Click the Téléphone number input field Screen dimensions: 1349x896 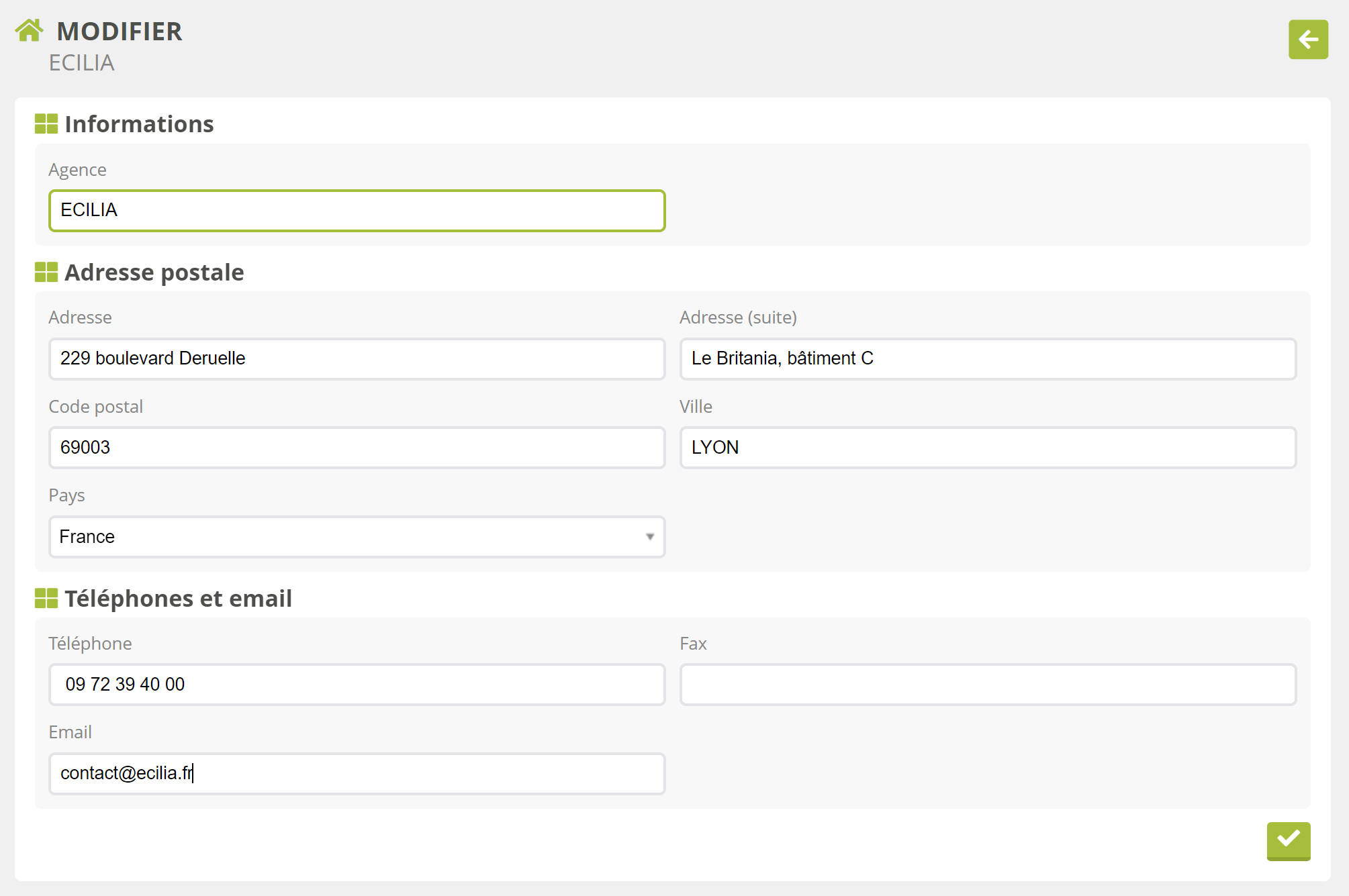point(357,685)
